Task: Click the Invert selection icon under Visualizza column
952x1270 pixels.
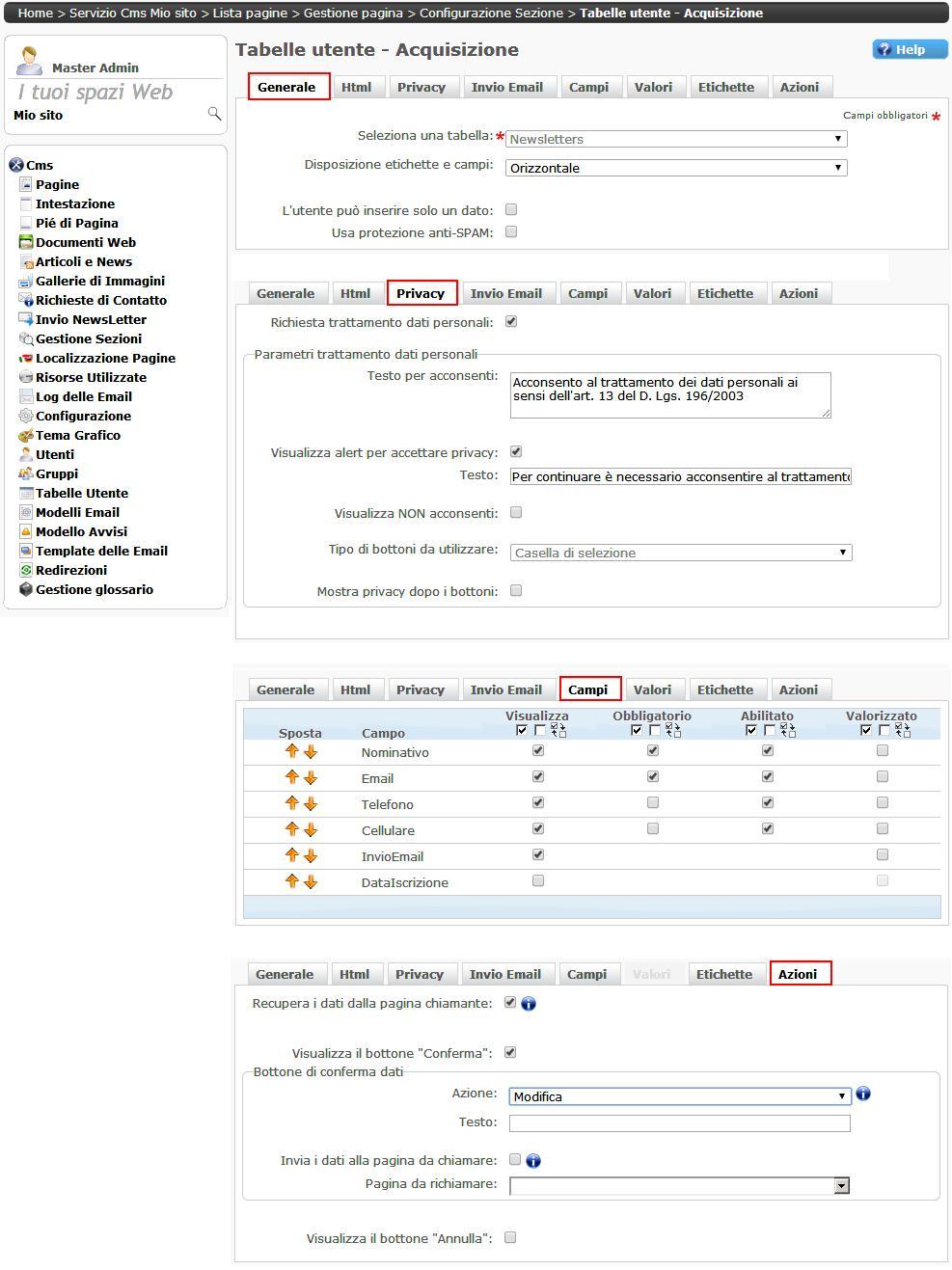Action: click(558, 731)
